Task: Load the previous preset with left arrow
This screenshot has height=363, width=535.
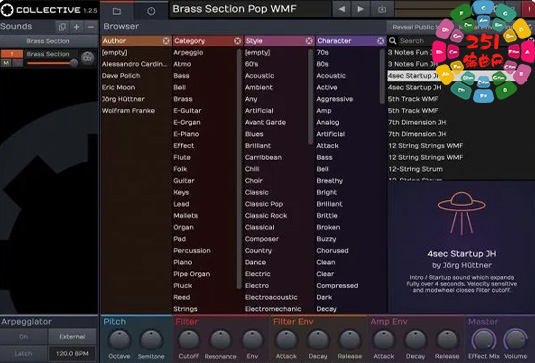Action: (x=342, y=9)
